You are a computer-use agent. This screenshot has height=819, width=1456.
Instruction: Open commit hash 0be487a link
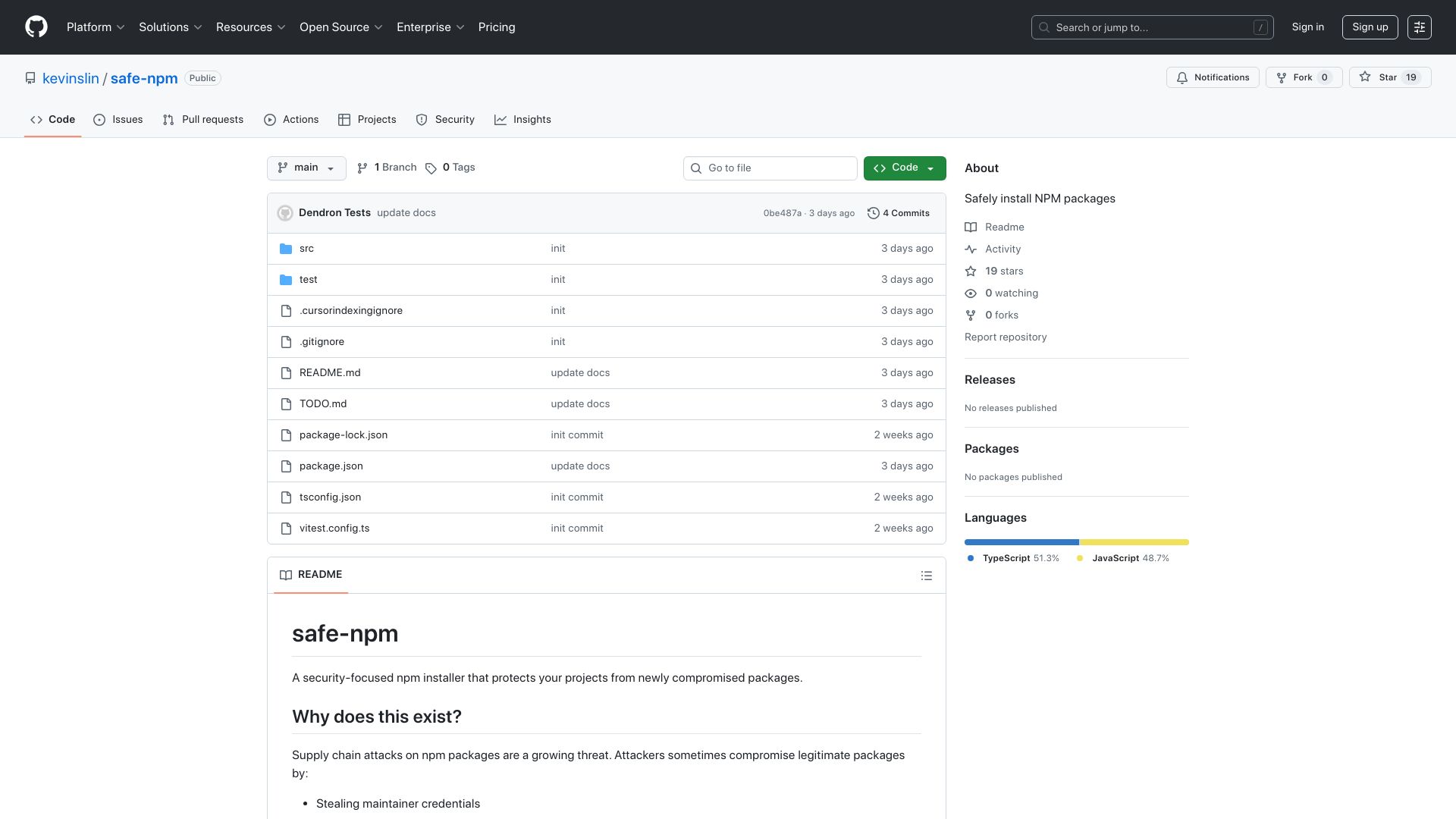pyautogui.click(x=782, y=213)
